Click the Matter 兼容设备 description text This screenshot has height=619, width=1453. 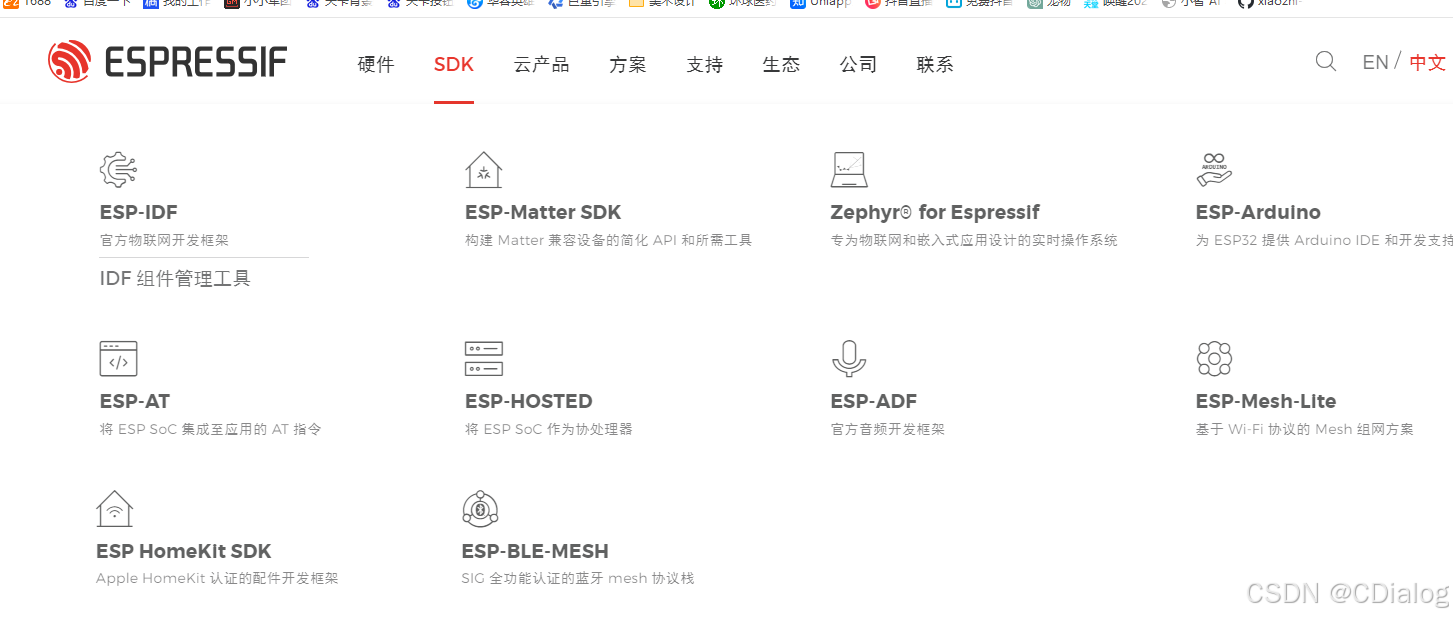(x=609, y=240)
